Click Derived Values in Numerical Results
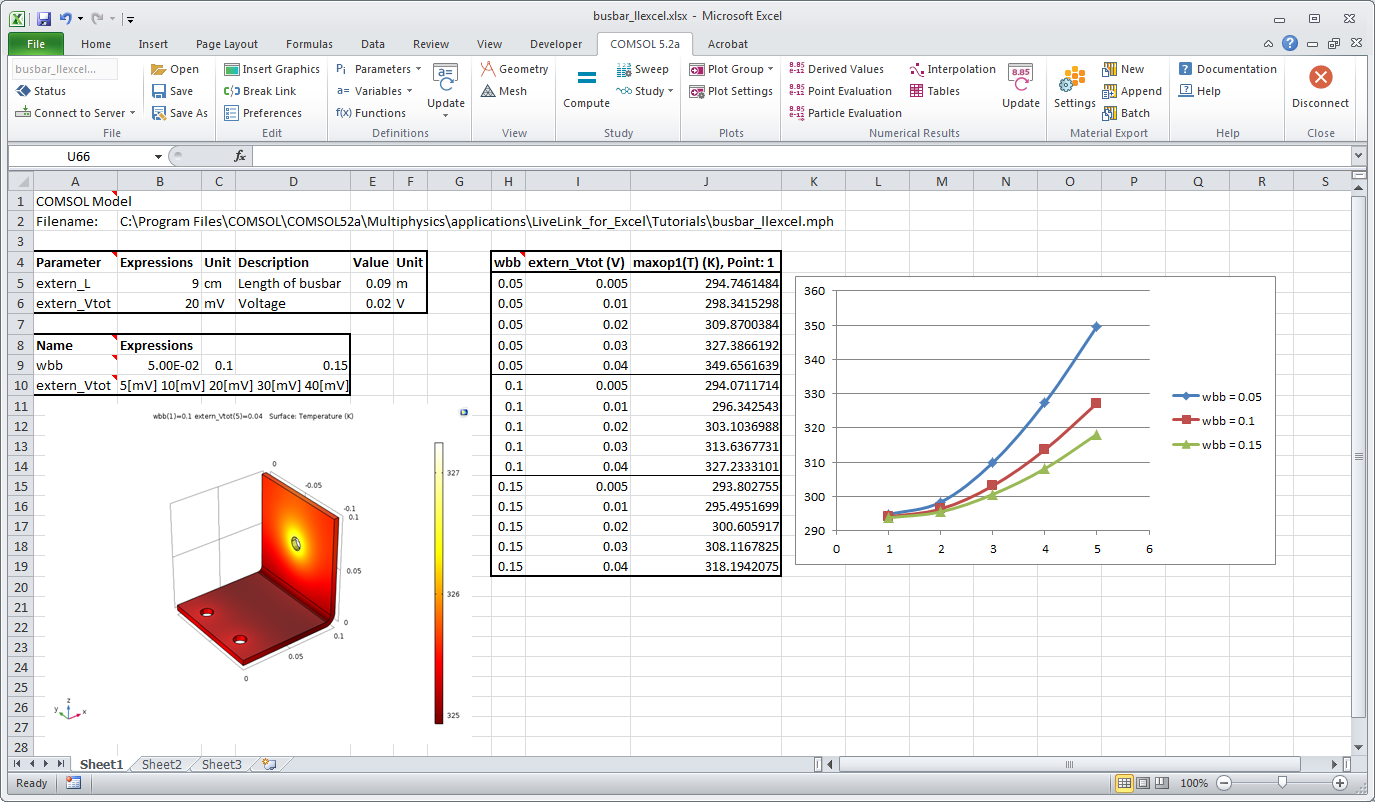The width and height of the screenshot is (1375, 802). (x=836, y=69)
